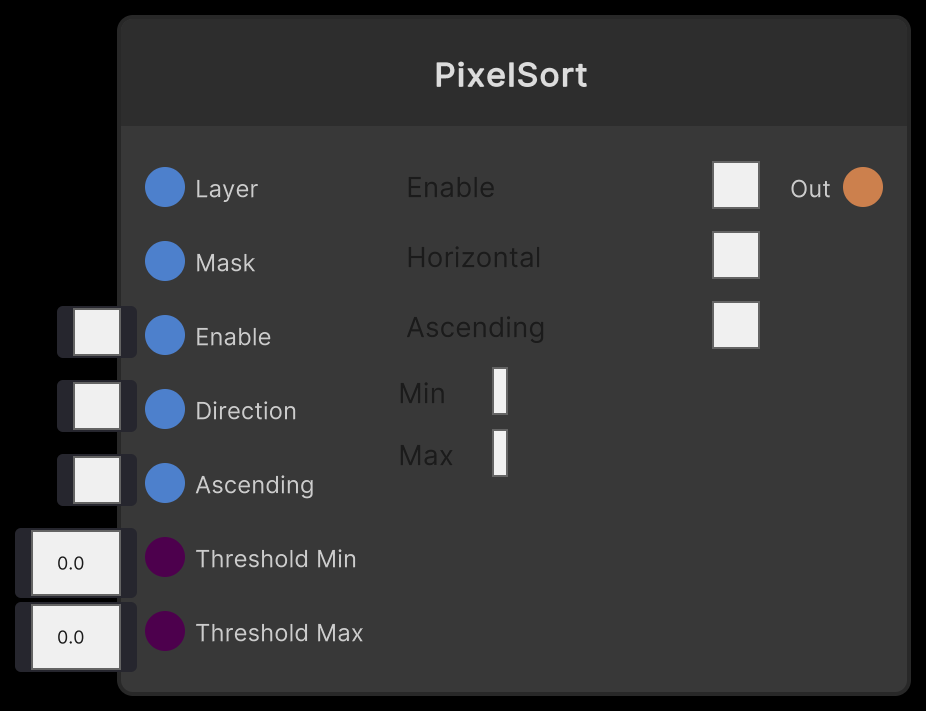Screen dimensions: 926x711
Task: Click the Max value field
Action: (499, 453)
